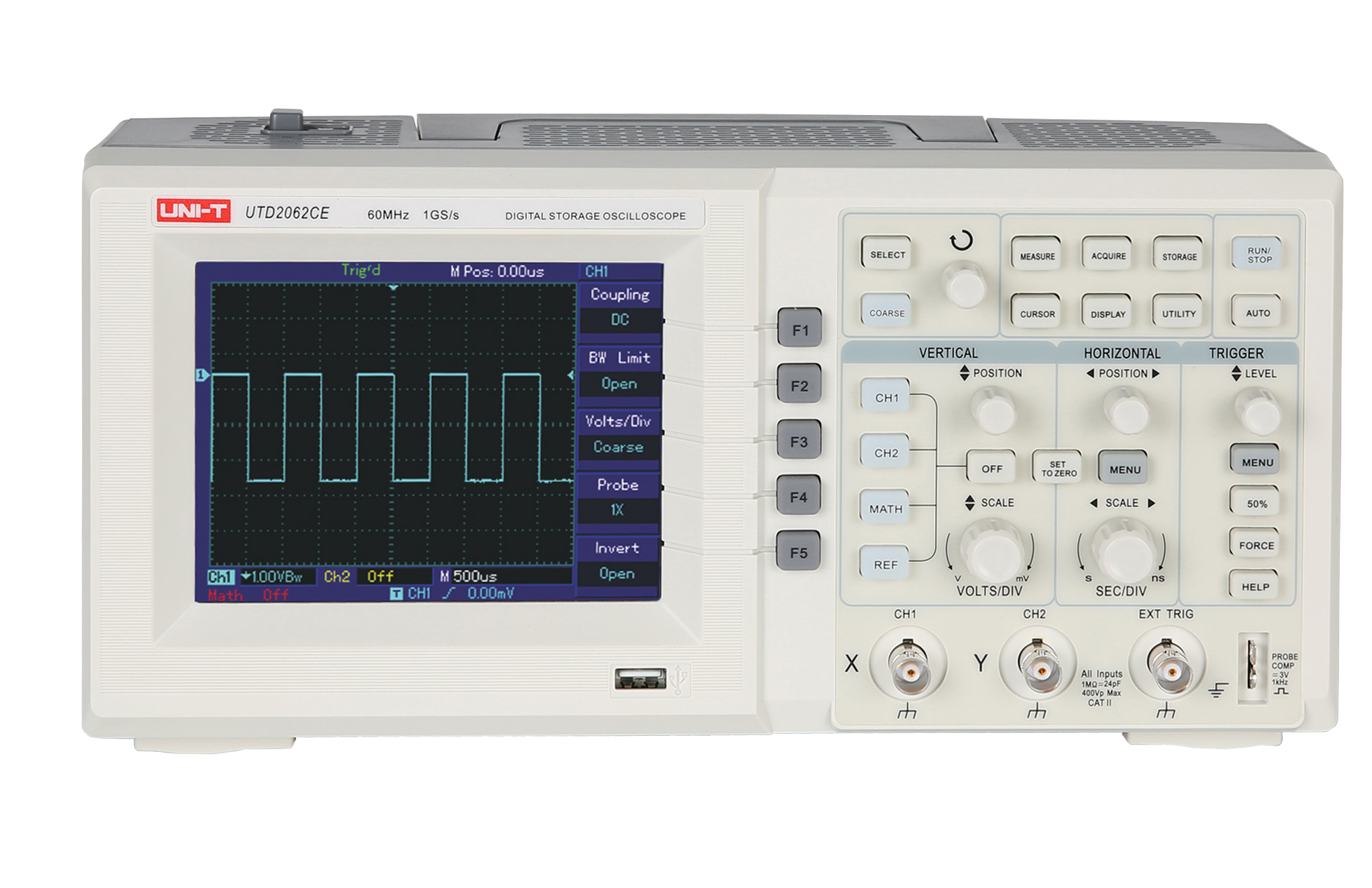Activate the MATH function button
This screenshot has height=888, width=1372.
coord(886,507)
